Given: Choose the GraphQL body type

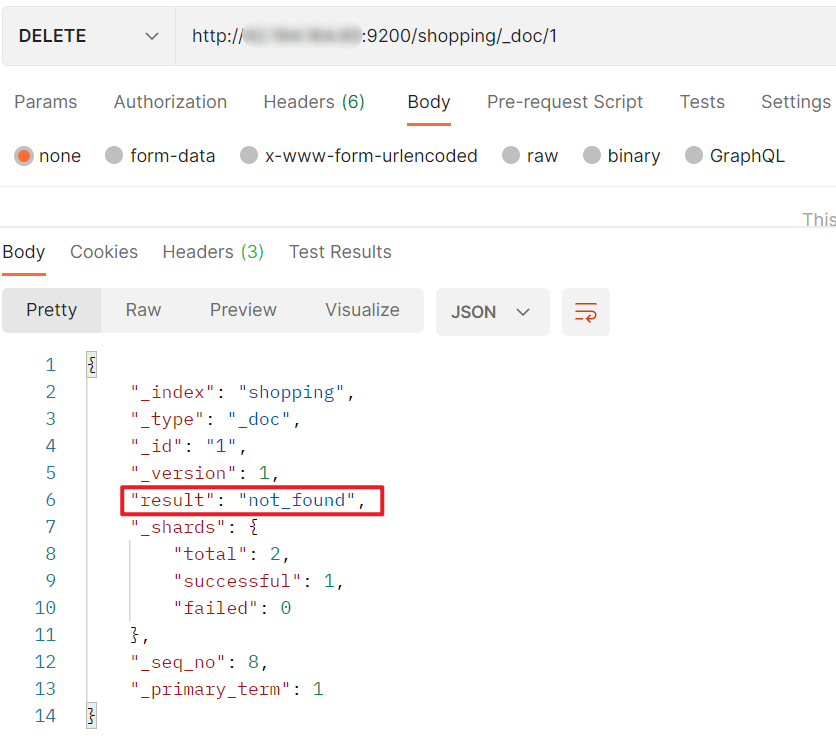Looking at the screenshot, I should click(x=694, y=156).
